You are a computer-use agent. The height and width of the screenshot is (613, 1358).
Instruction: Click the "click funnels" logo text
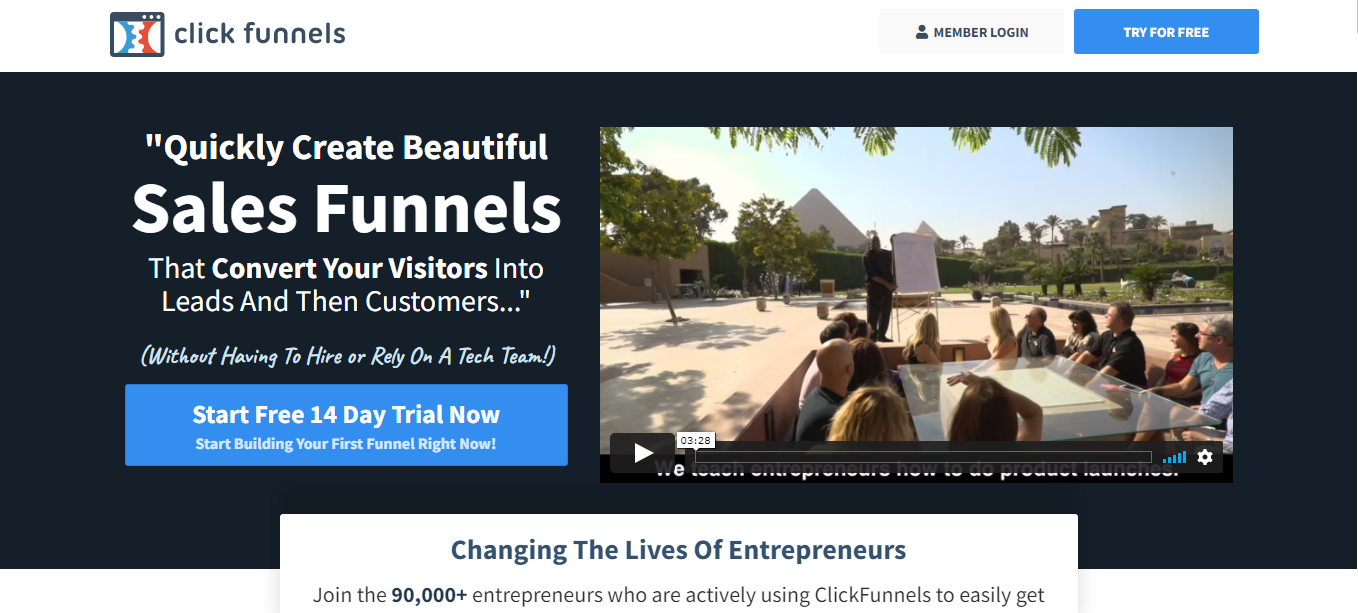coord(260,33)
